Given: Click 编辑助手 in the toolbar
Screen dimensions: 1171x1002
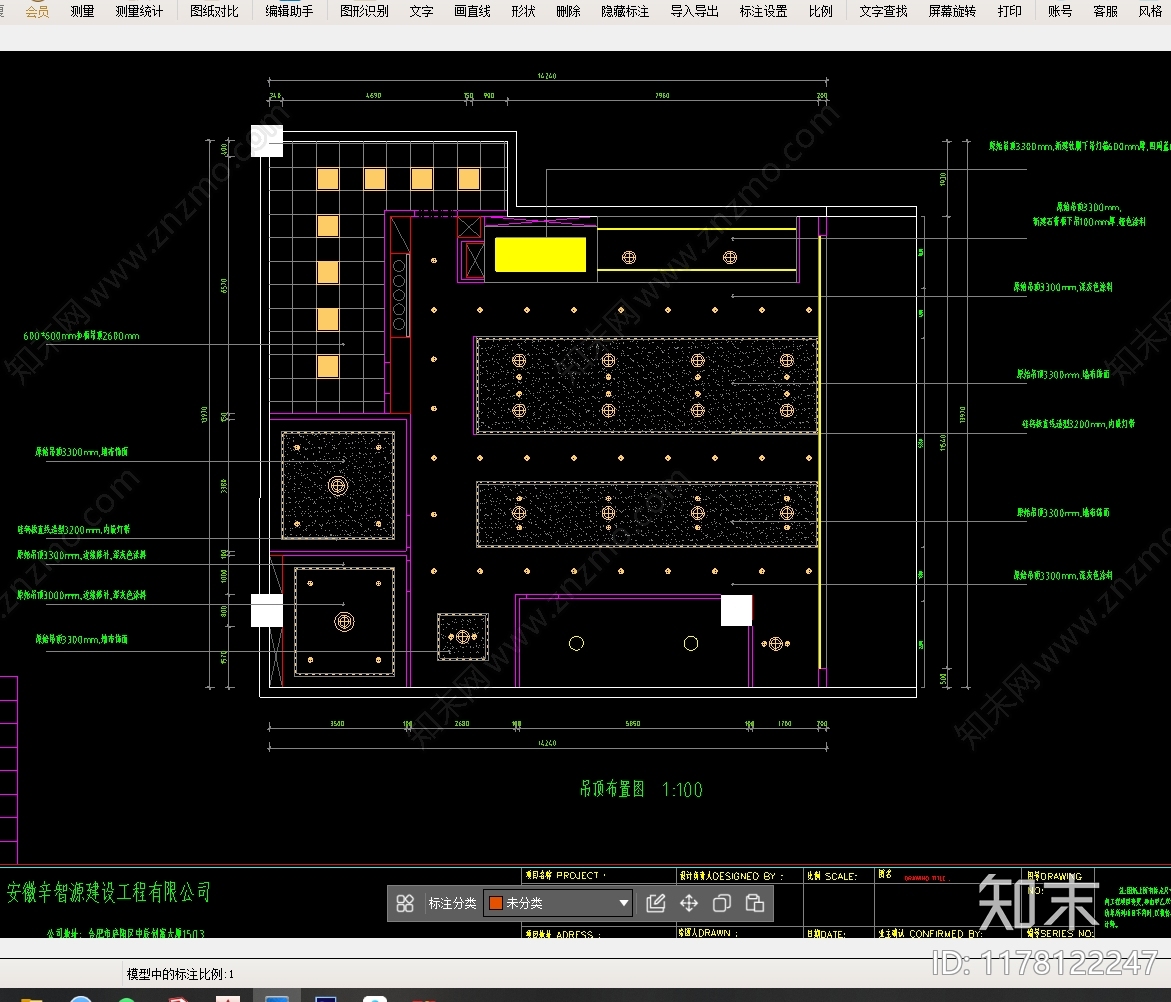Looking at the screenshot, I should [x=289, y=11].
